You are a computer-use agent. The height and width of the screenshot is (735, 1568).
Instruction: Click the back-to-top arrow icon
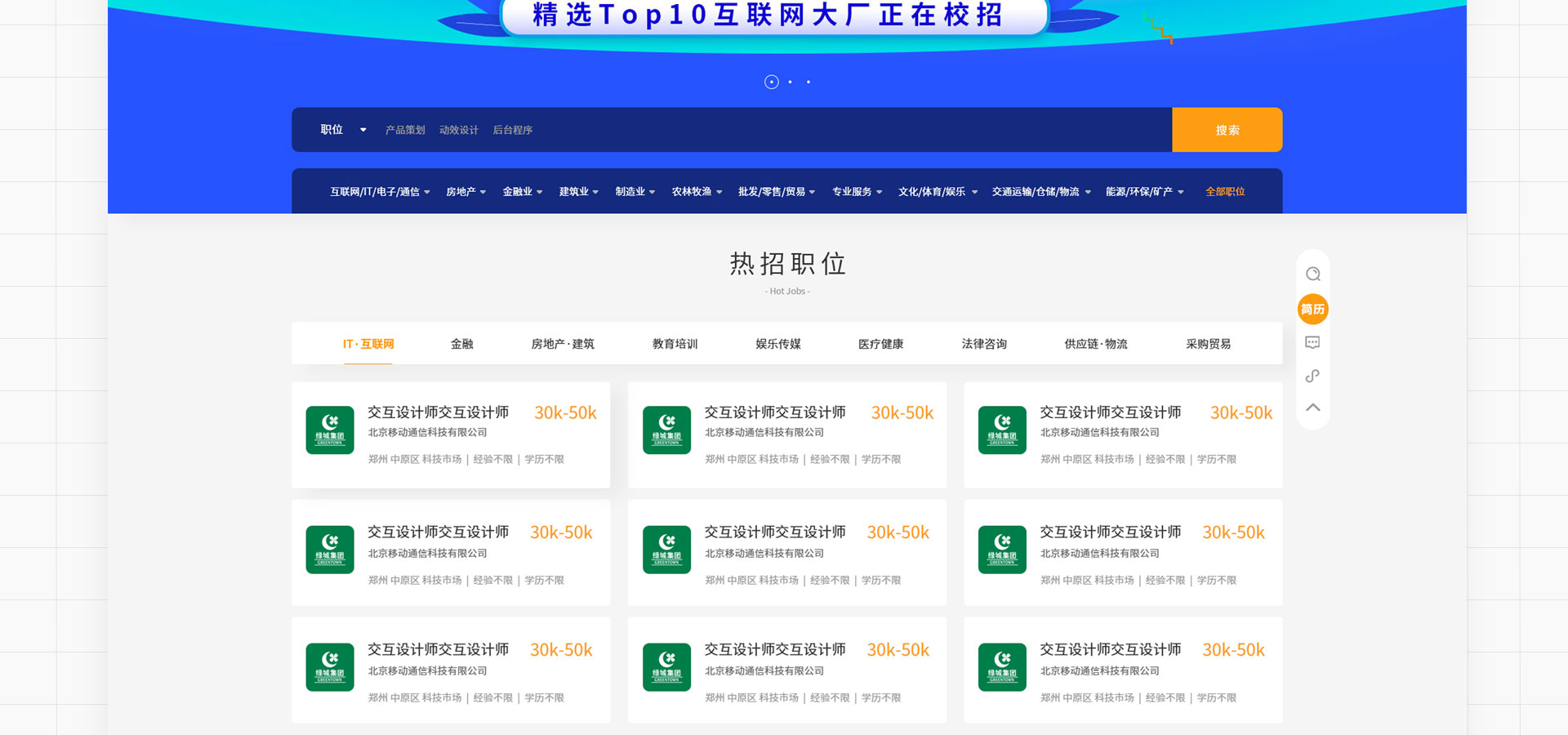pos(1312,408)
